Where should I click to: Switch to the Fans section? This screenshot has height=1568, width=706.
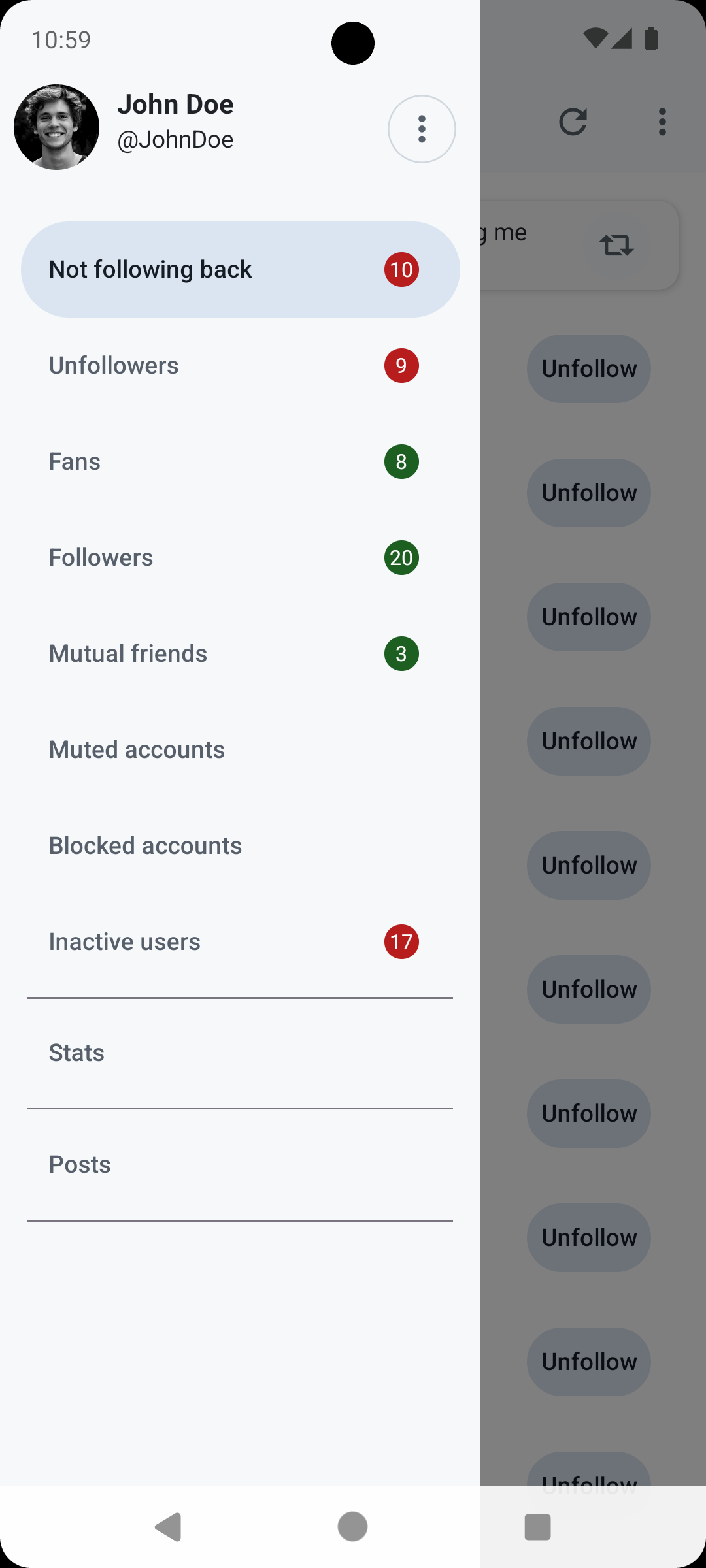[x=241, y=461]
